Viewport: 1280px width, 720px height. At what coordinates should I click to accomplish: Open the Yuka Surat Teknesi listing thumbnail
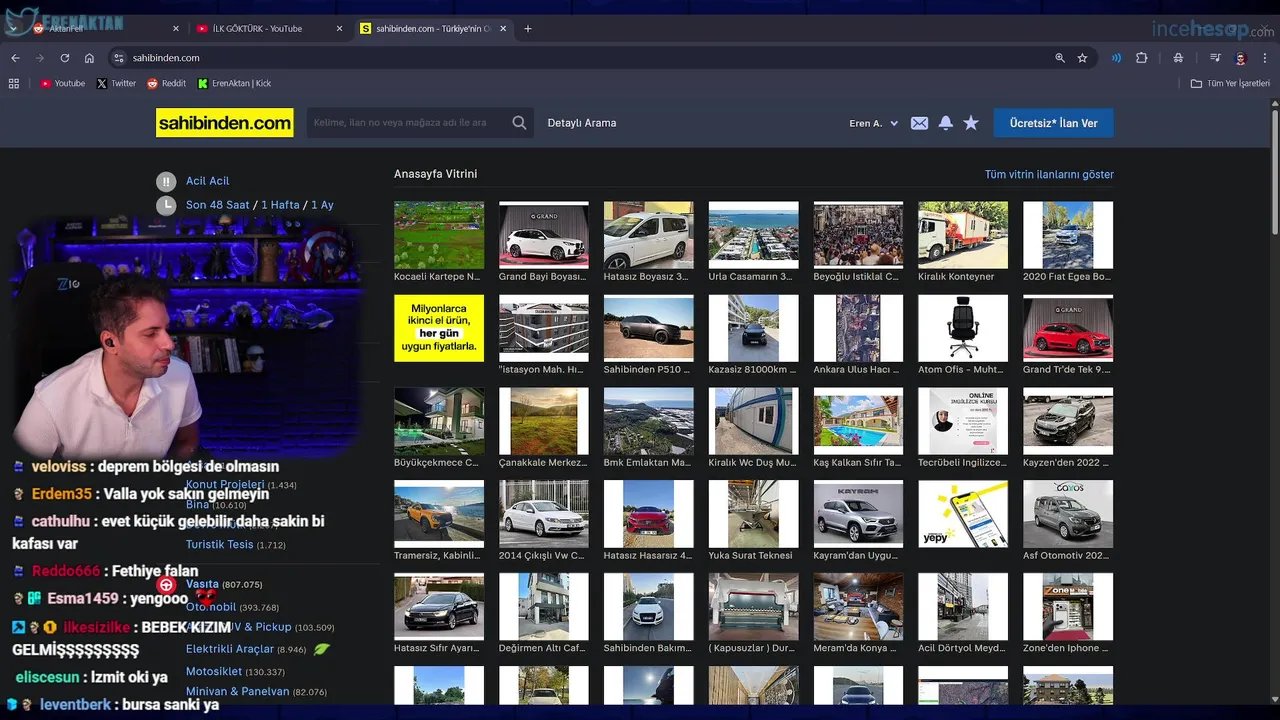point(754,514)
